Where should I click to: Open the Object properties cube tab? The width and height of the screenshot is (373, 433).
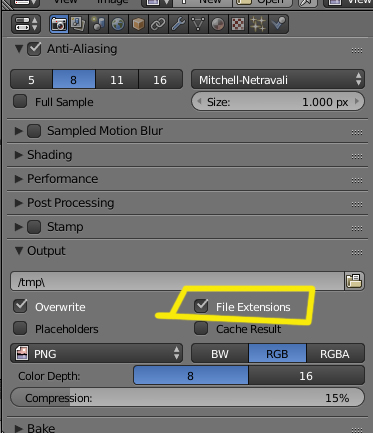(x=138, y=24)
